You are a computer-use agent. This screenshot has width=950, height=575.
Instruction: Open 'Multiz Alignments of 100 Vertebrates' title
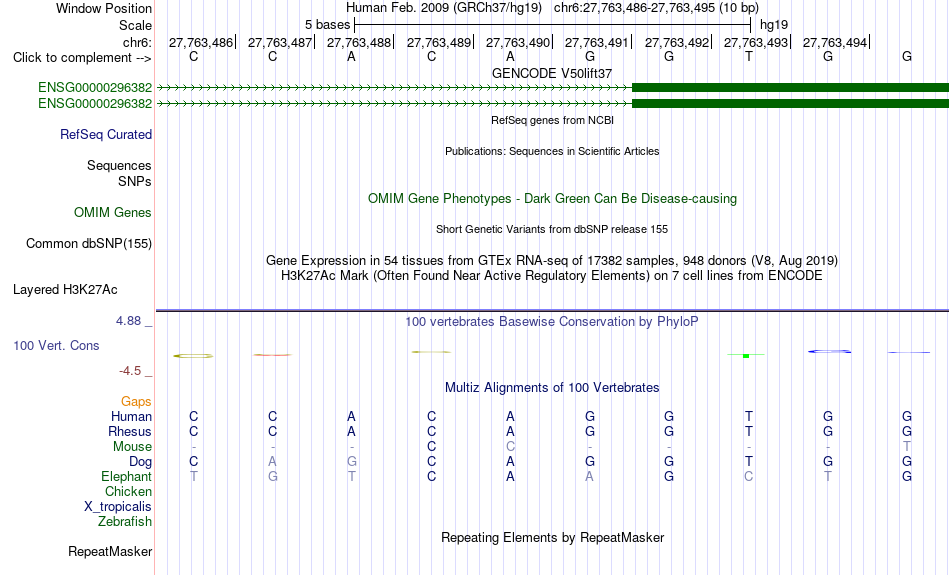coord(552,388)
